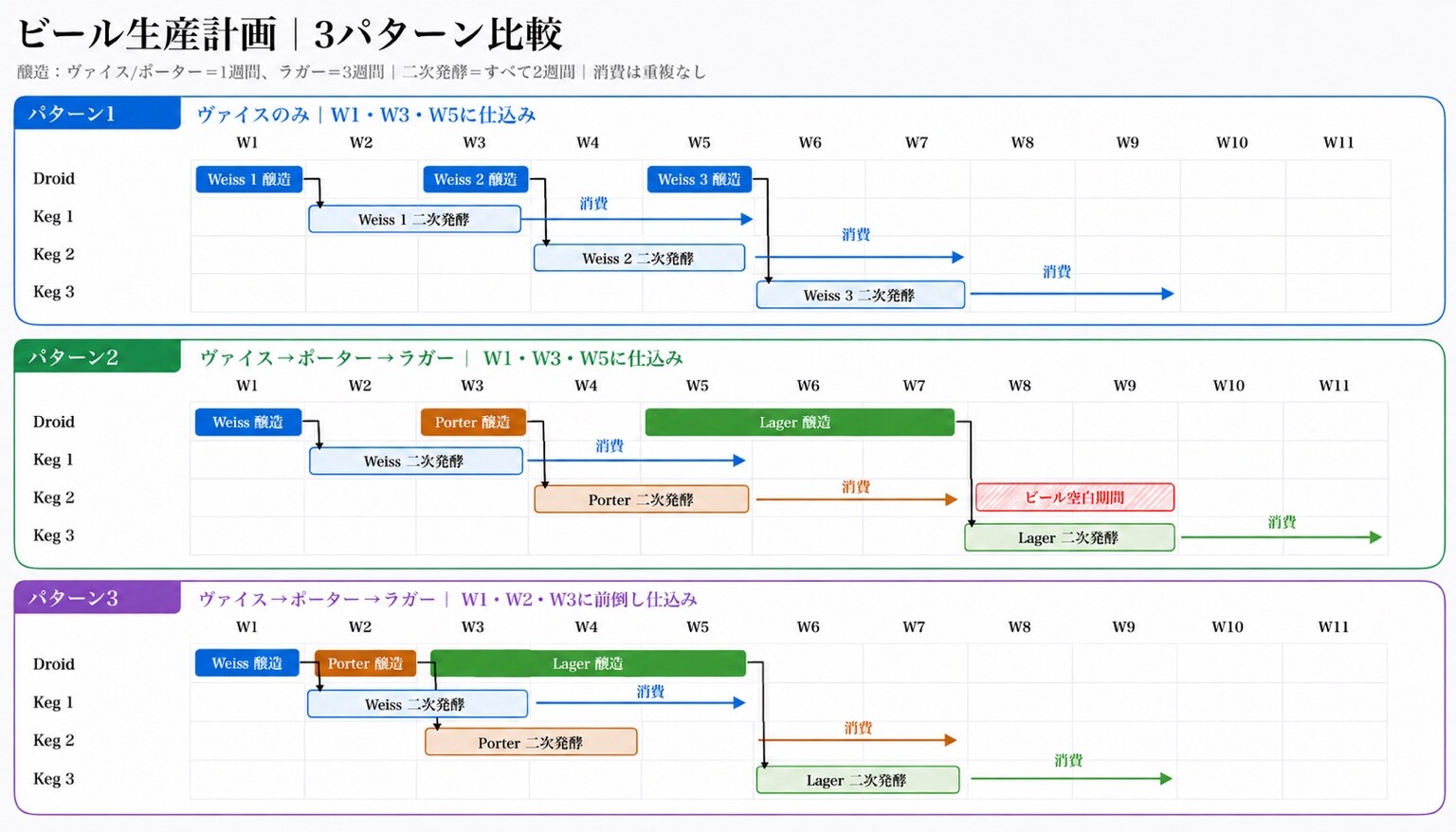Click the orange '消費' label in パターン3
The image size is (1456, 832).
pyautogui.click(x=858, y=728)
